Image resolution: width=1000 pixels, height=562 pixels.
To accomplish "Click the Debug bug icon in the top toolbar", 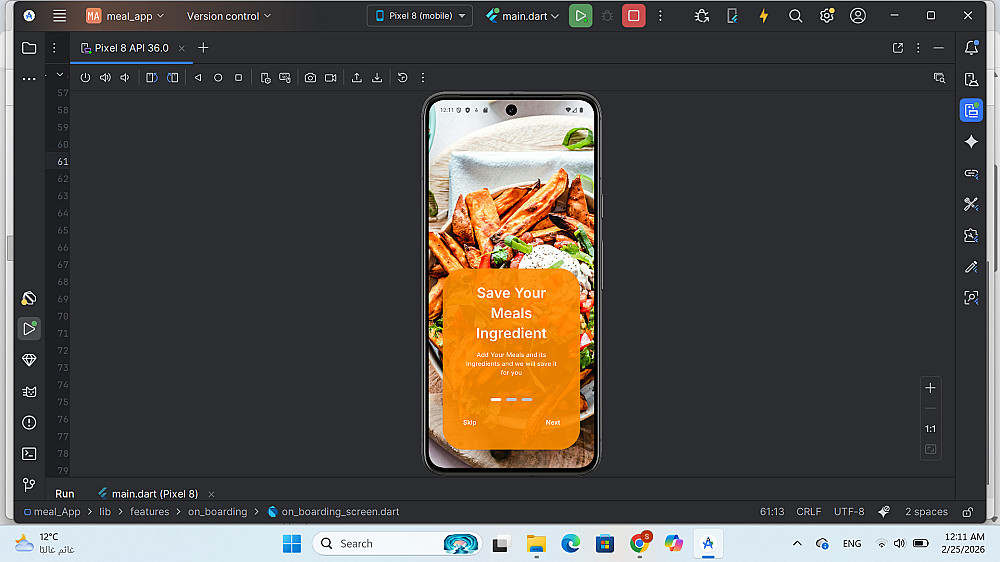I will (607, 16).
